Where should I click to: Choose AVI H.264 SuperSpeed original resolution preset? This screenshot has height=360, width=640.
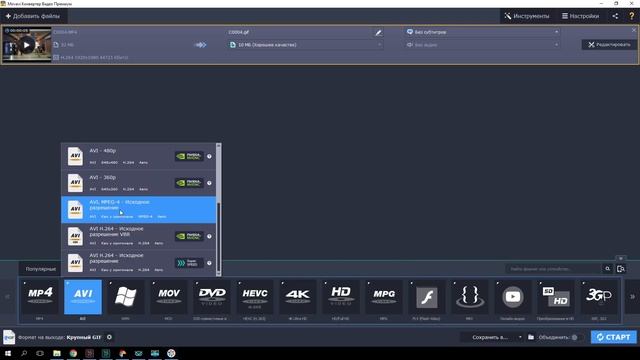point(138,263)
